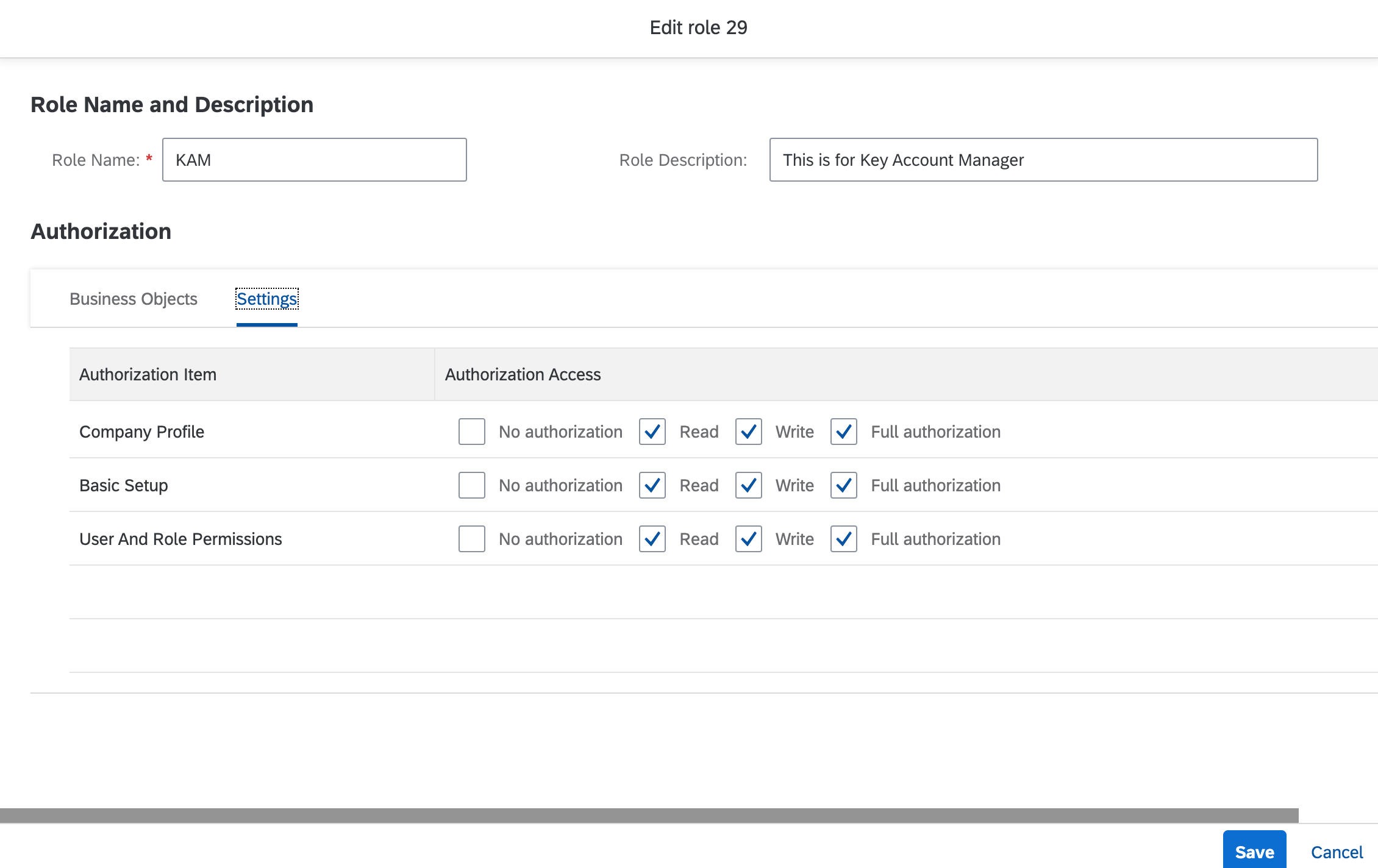Enable No authorization for User And Role Permissions

471,539
